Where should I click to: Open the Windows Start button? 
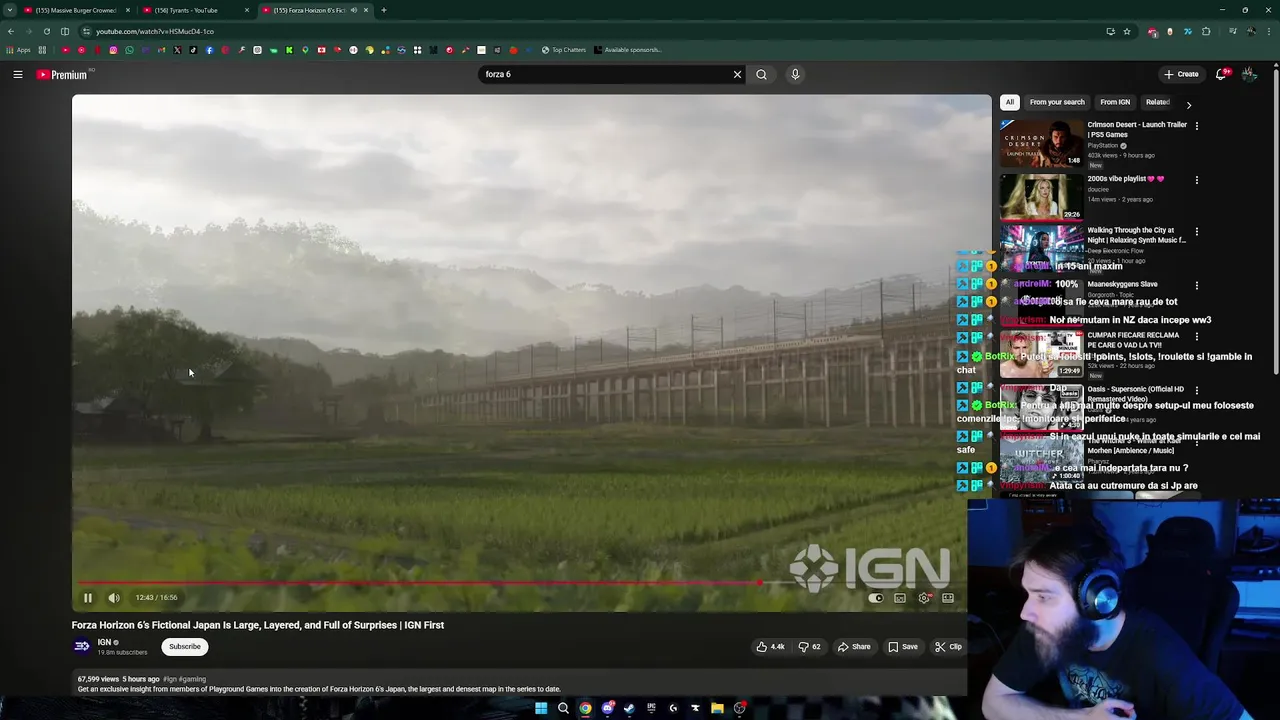pos(541,708)
